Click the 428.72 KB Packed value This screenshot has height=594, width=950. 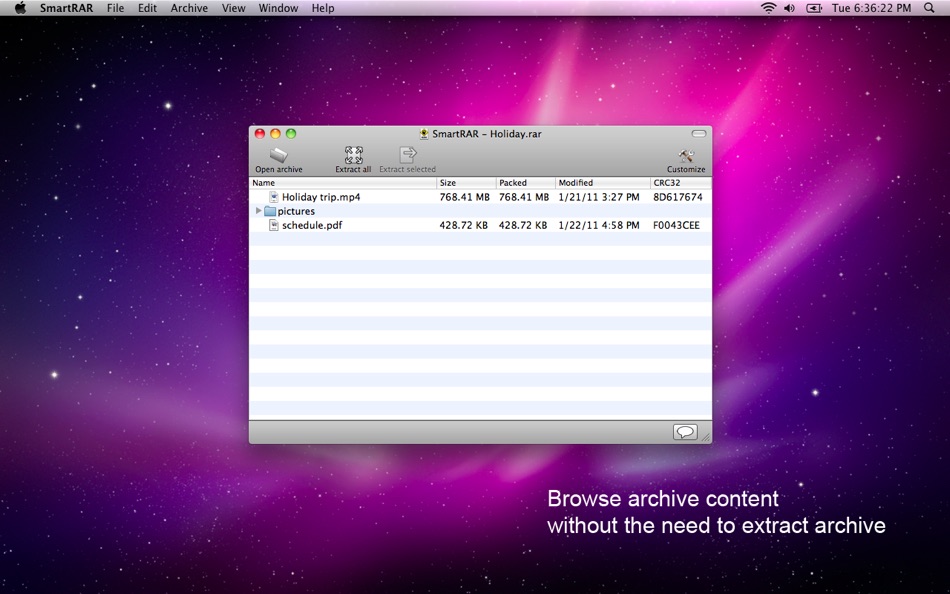523,225
